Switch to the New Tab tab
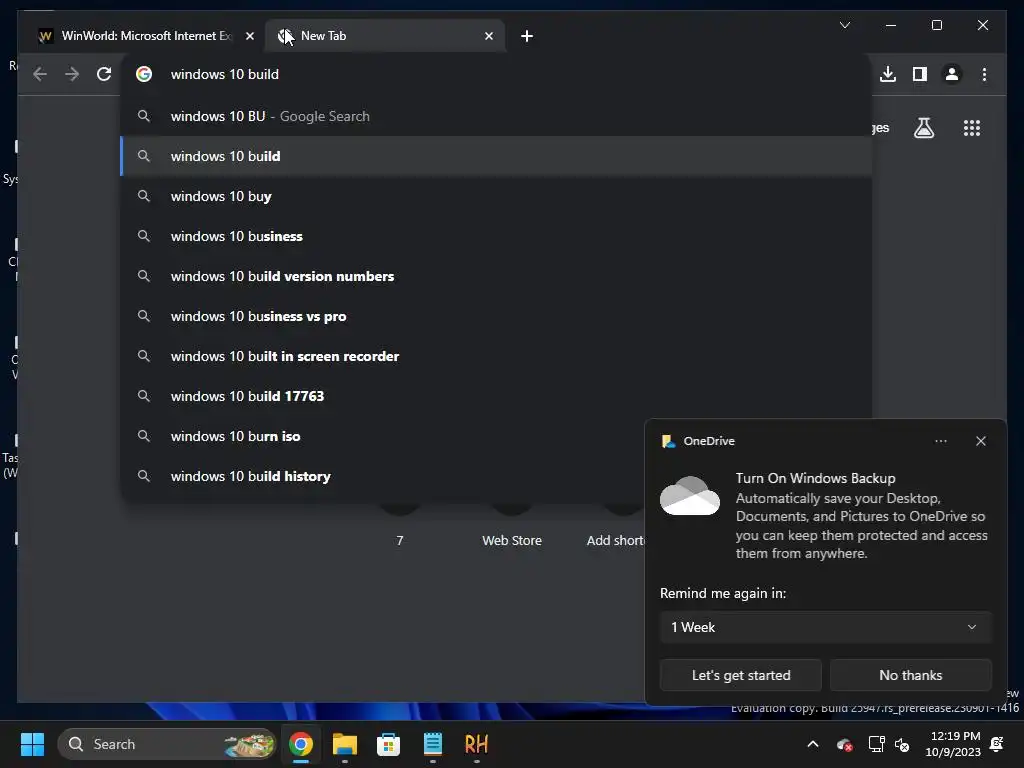 385,36
